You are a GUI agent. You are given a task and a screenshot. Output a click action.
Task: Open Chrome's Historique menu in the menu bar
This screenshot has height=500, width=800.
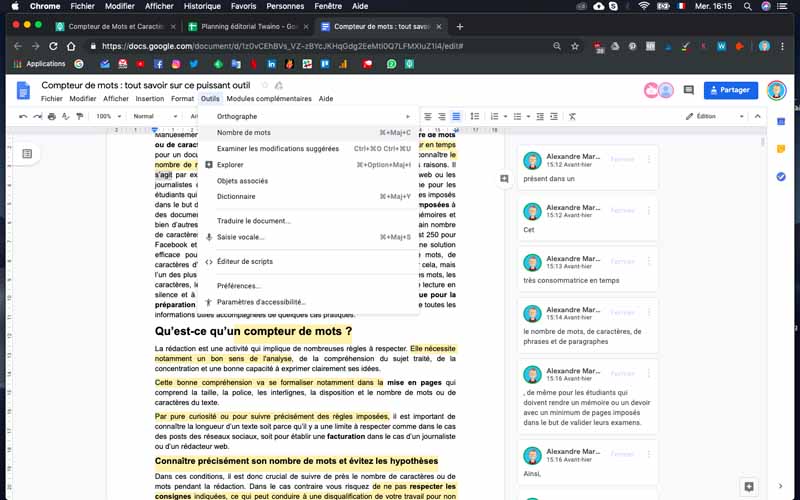202,6
